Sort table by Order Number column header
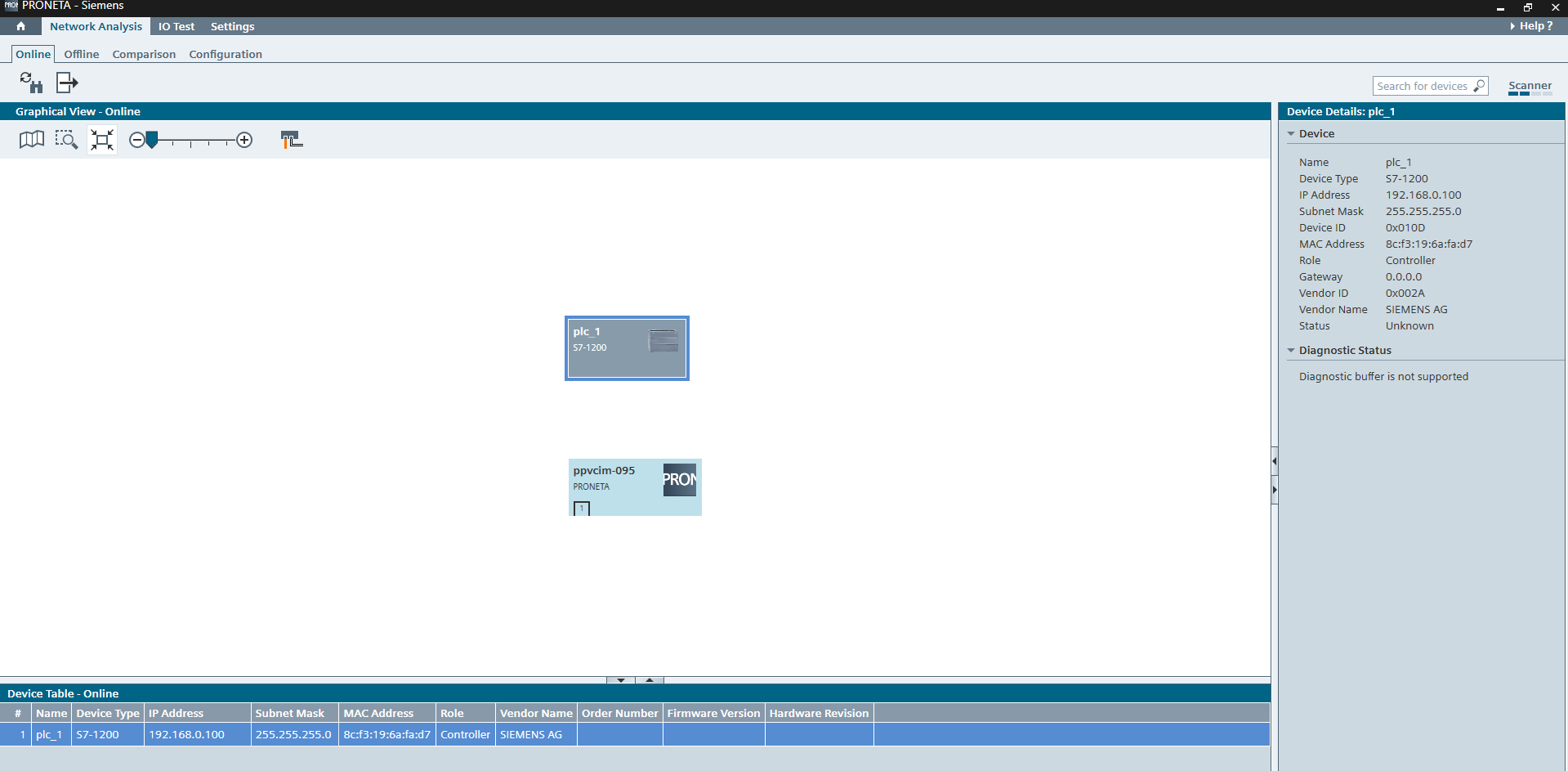1568x771 pixels. click(x=620, y=713)
